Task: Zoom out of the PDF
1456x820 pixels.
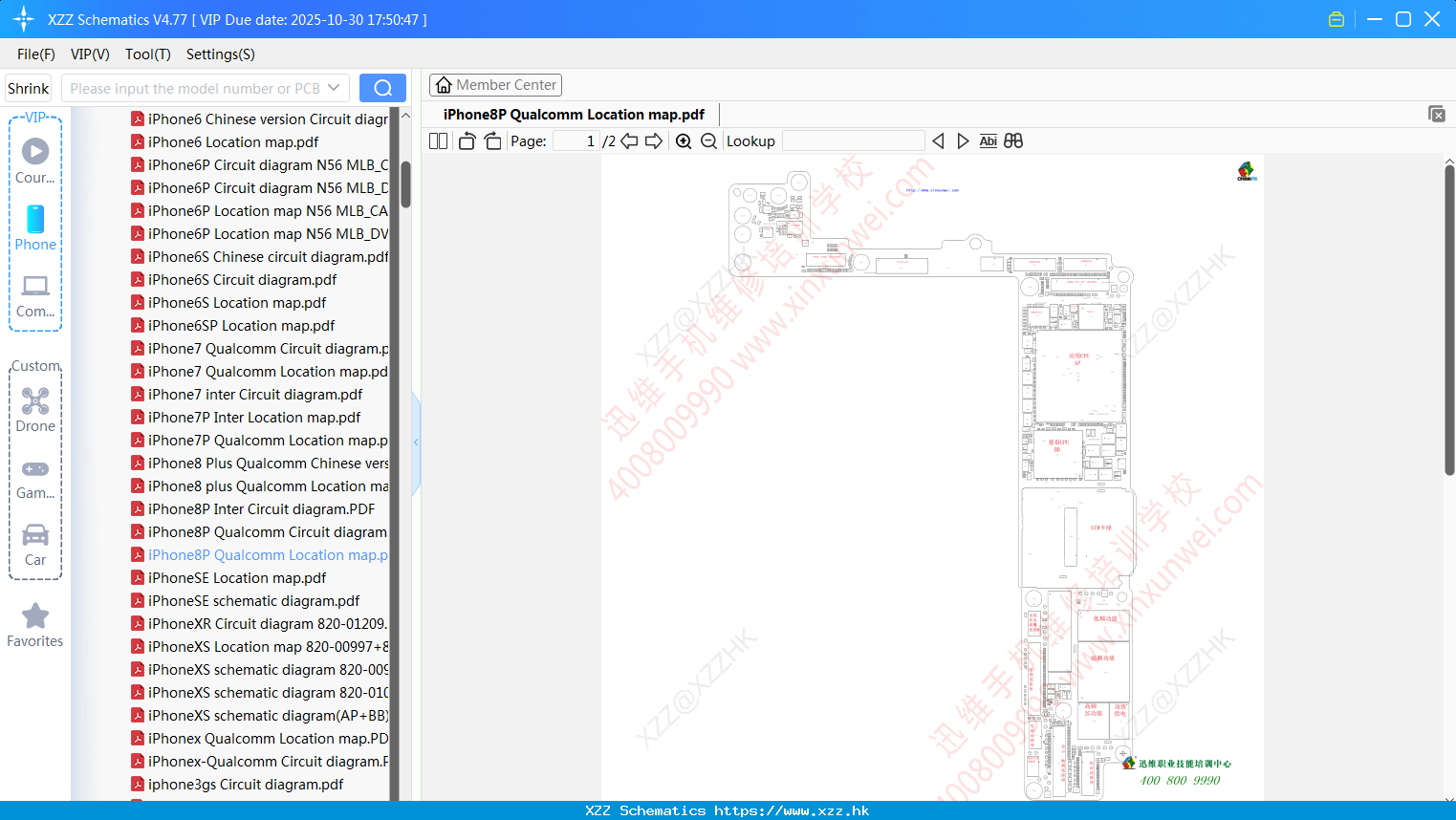Action: (x=708, y=141)
